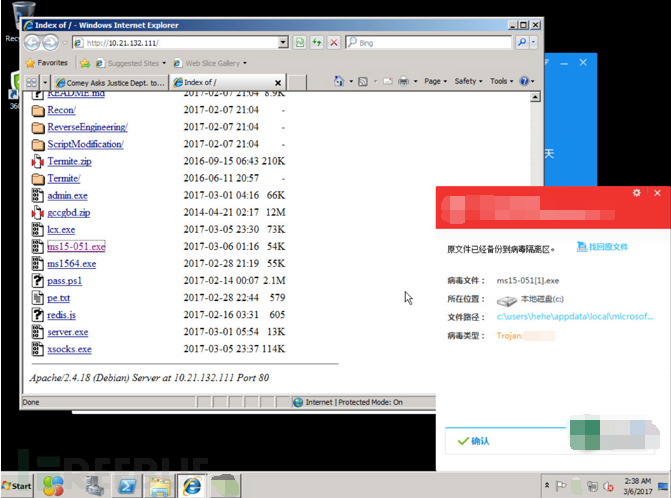Screen dimensions: 671x498
Task: Download Termite.zip link
Action: pos(69,161)
